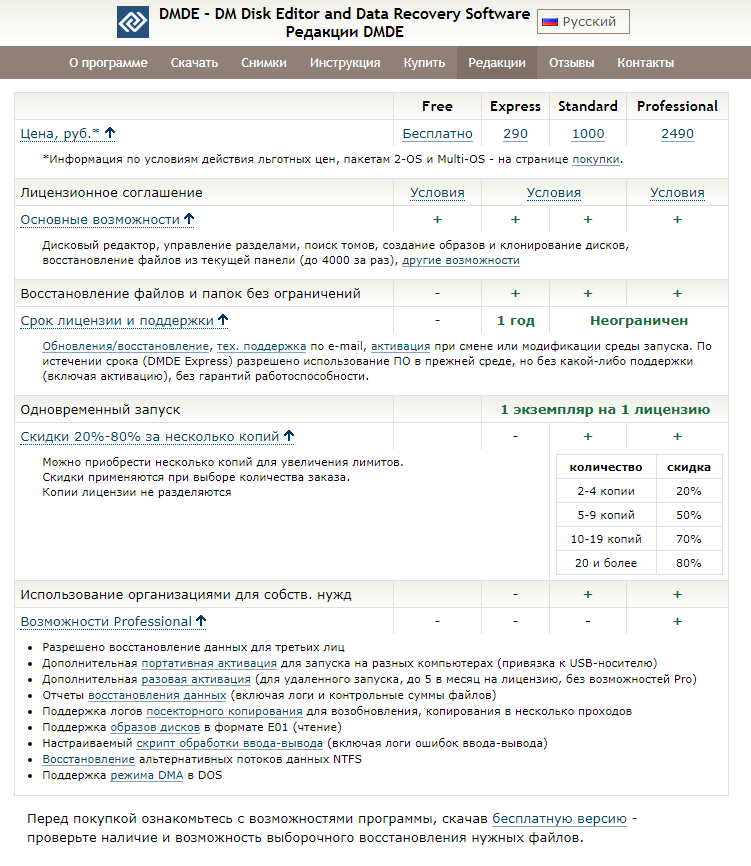
Task: Open the Express/Standard Условия link
Action: pyautogui.click(x=554, y=193)
